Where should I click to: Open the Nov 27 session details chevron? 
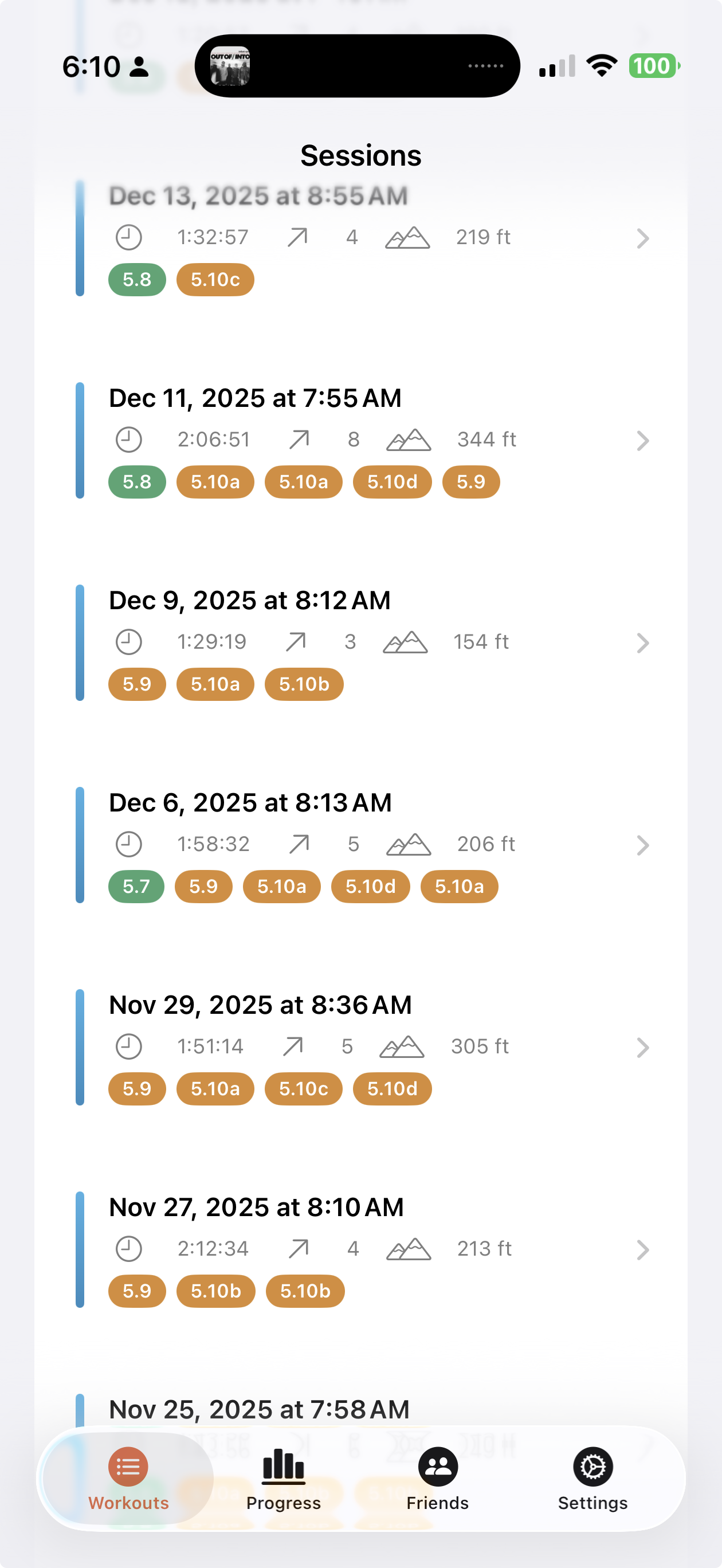click(x=642, y=1250)
